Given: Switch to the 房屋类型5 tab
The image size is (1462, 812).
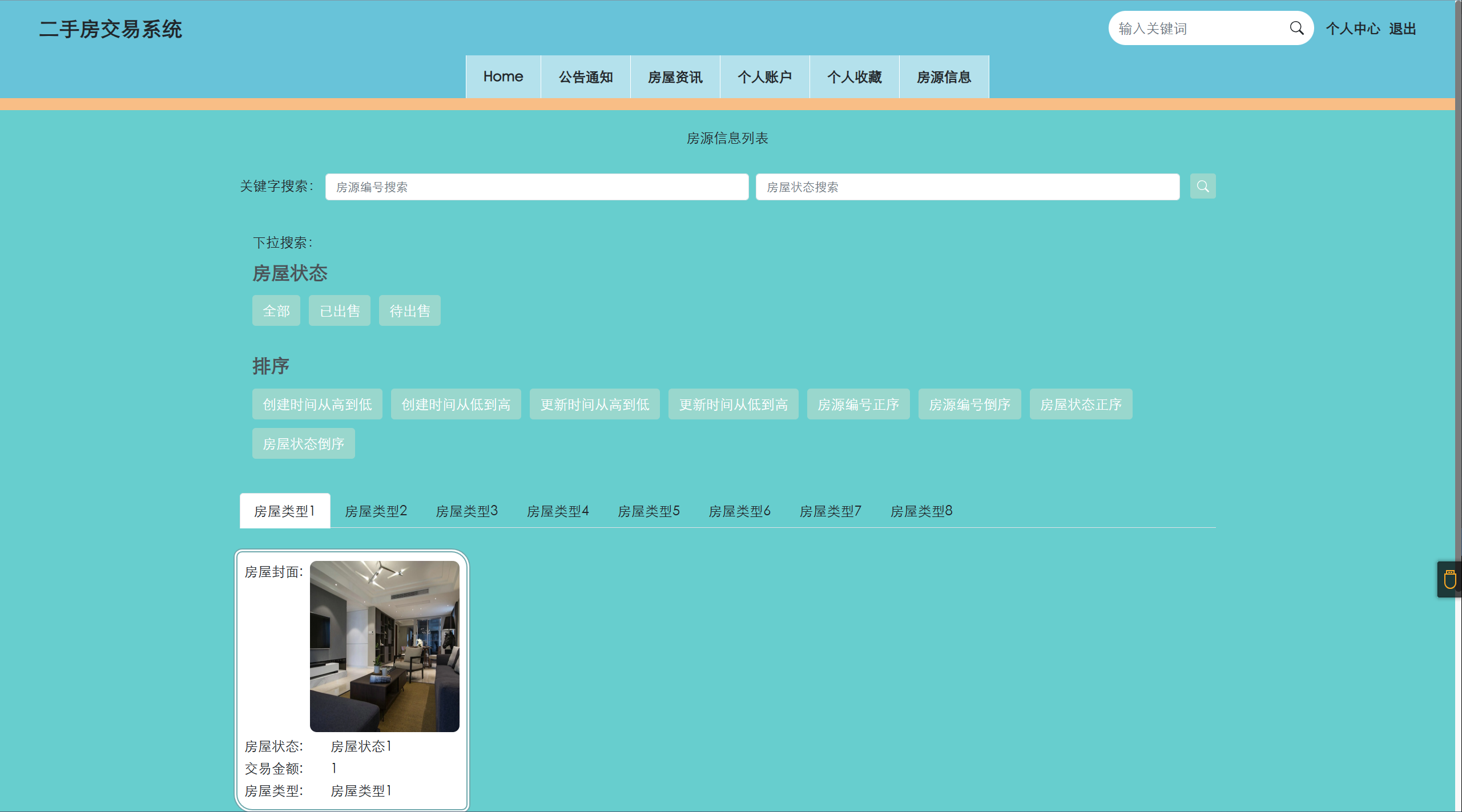Looking at the screenshot, I should tap(649, 511).
